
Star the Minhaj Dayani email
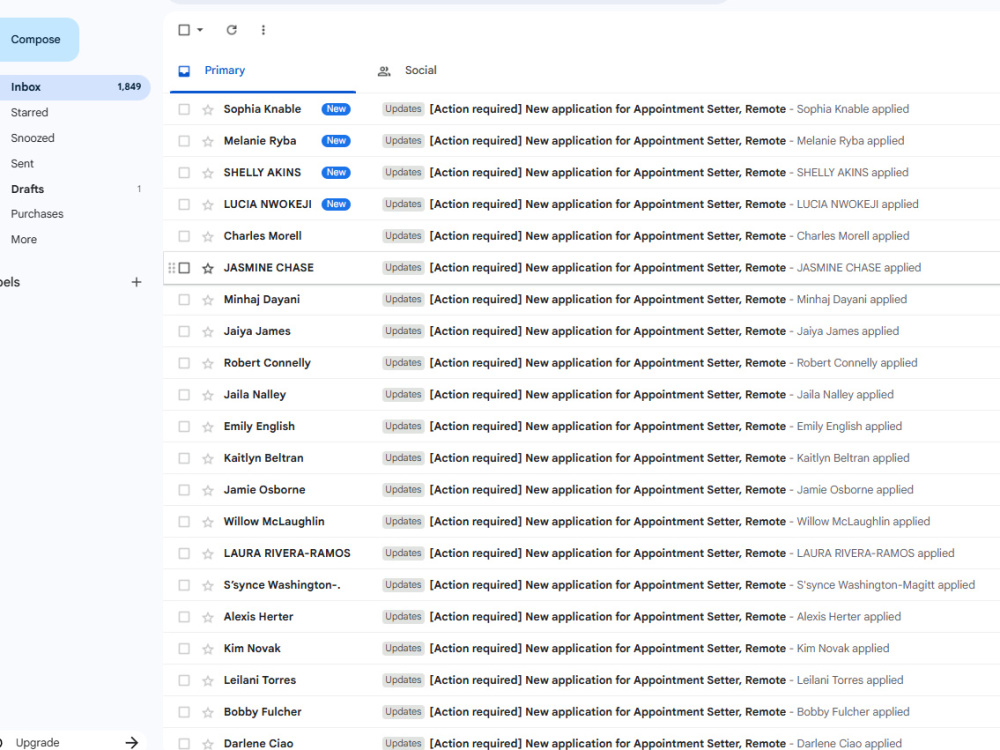click(x=208, y=300)
